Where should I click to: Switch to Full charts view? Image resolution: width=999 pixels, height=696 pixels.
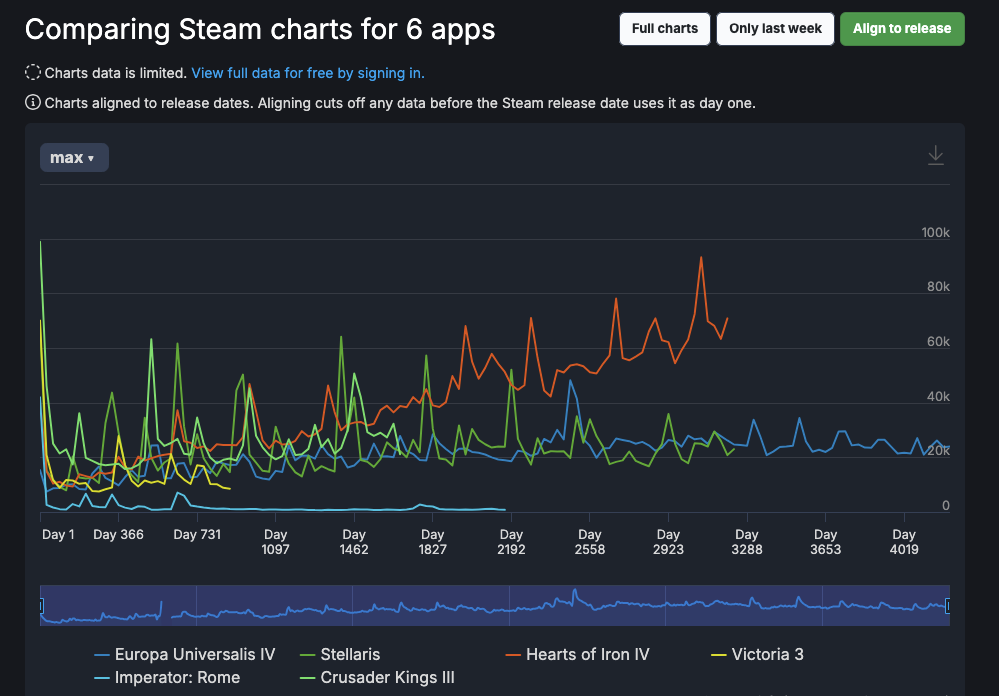tap(665, 29)
